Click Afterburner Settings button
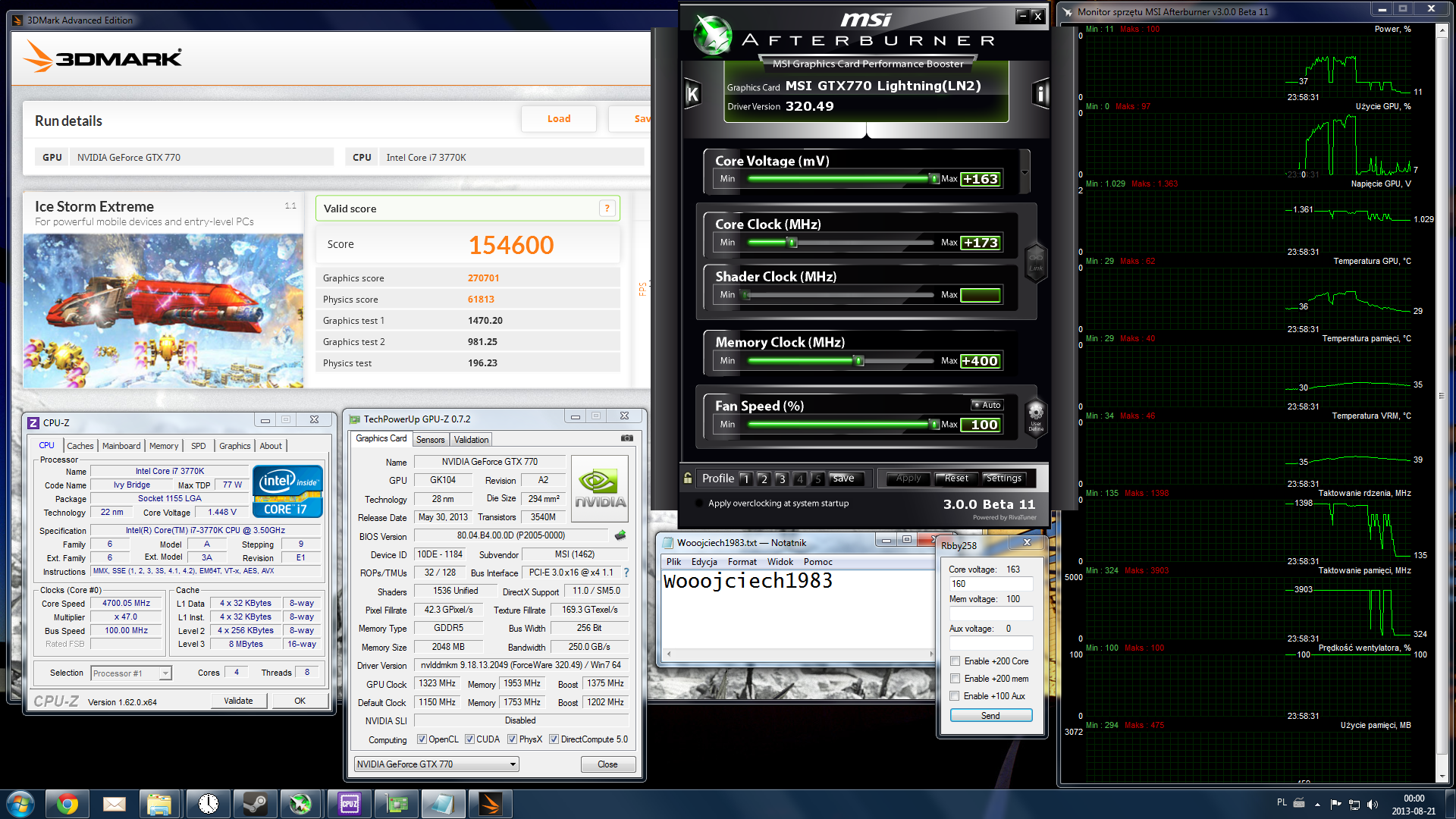The width and height of the screenshot is (1456, 819). click(1004, 479)
